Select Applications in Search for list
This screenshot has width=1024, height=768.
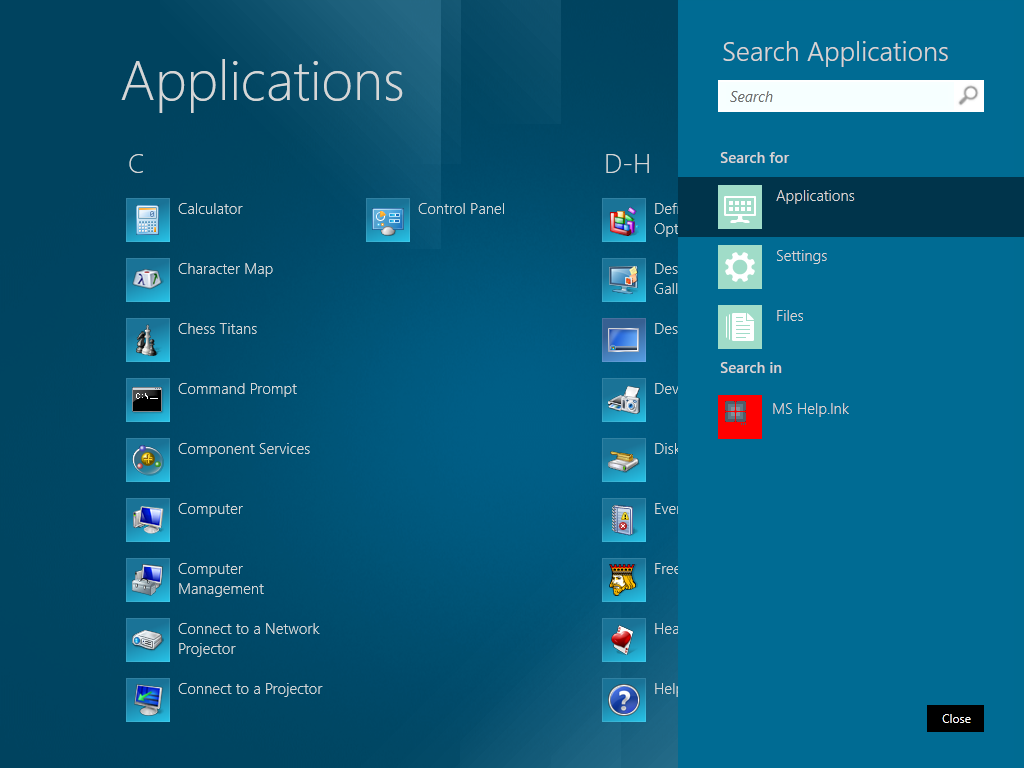851,207
